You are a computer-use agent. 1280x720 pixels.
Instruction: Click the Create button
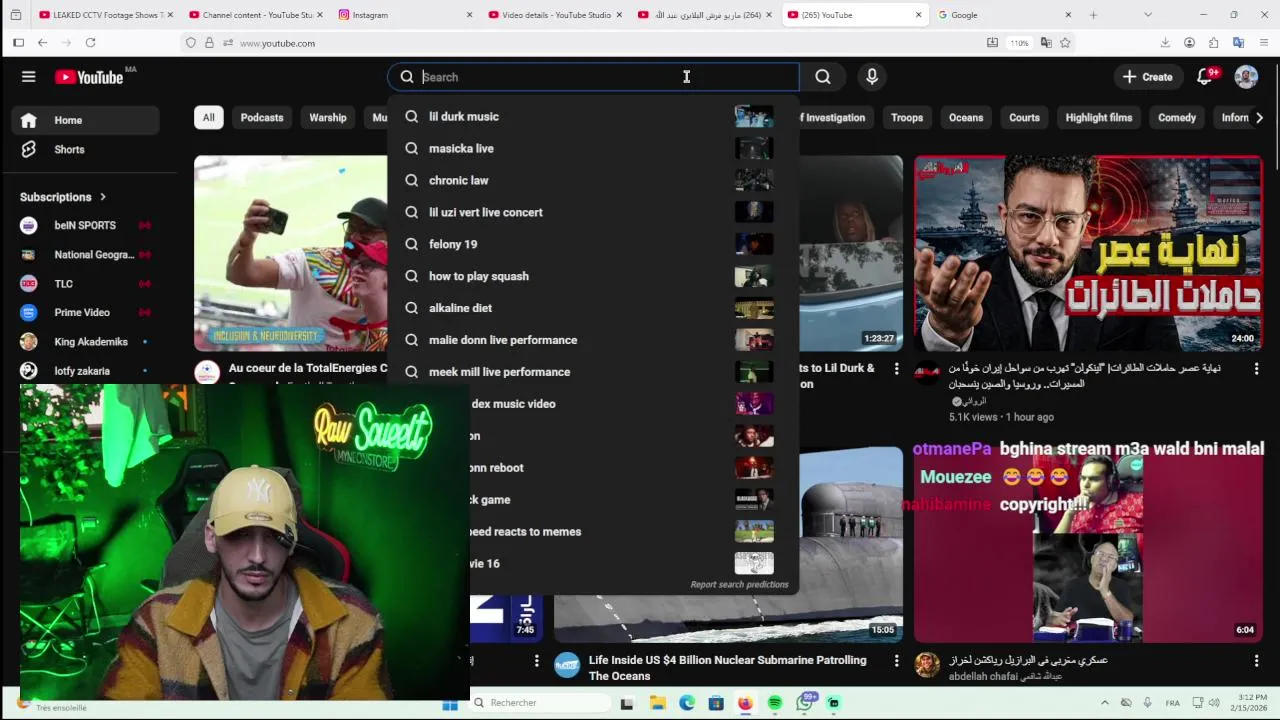pos(1148,77)
